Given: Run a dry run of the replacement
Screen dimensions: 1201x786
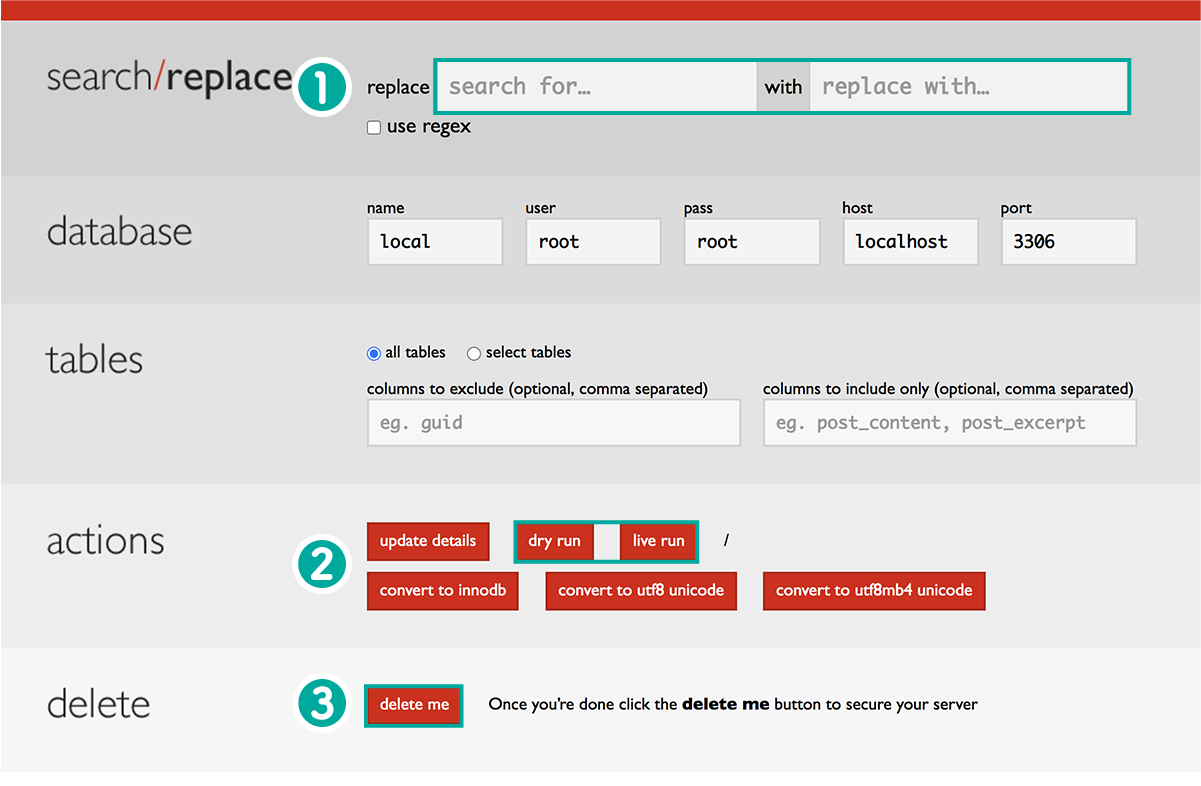Looking at the screenshot, I should click(554, 541).
